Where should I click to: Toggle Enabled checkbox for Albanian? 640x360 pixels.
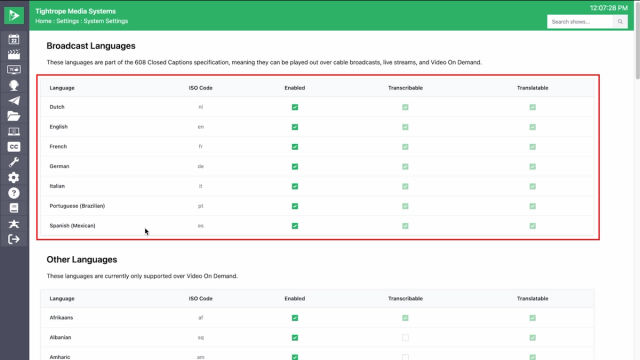(x=295, y=338)
